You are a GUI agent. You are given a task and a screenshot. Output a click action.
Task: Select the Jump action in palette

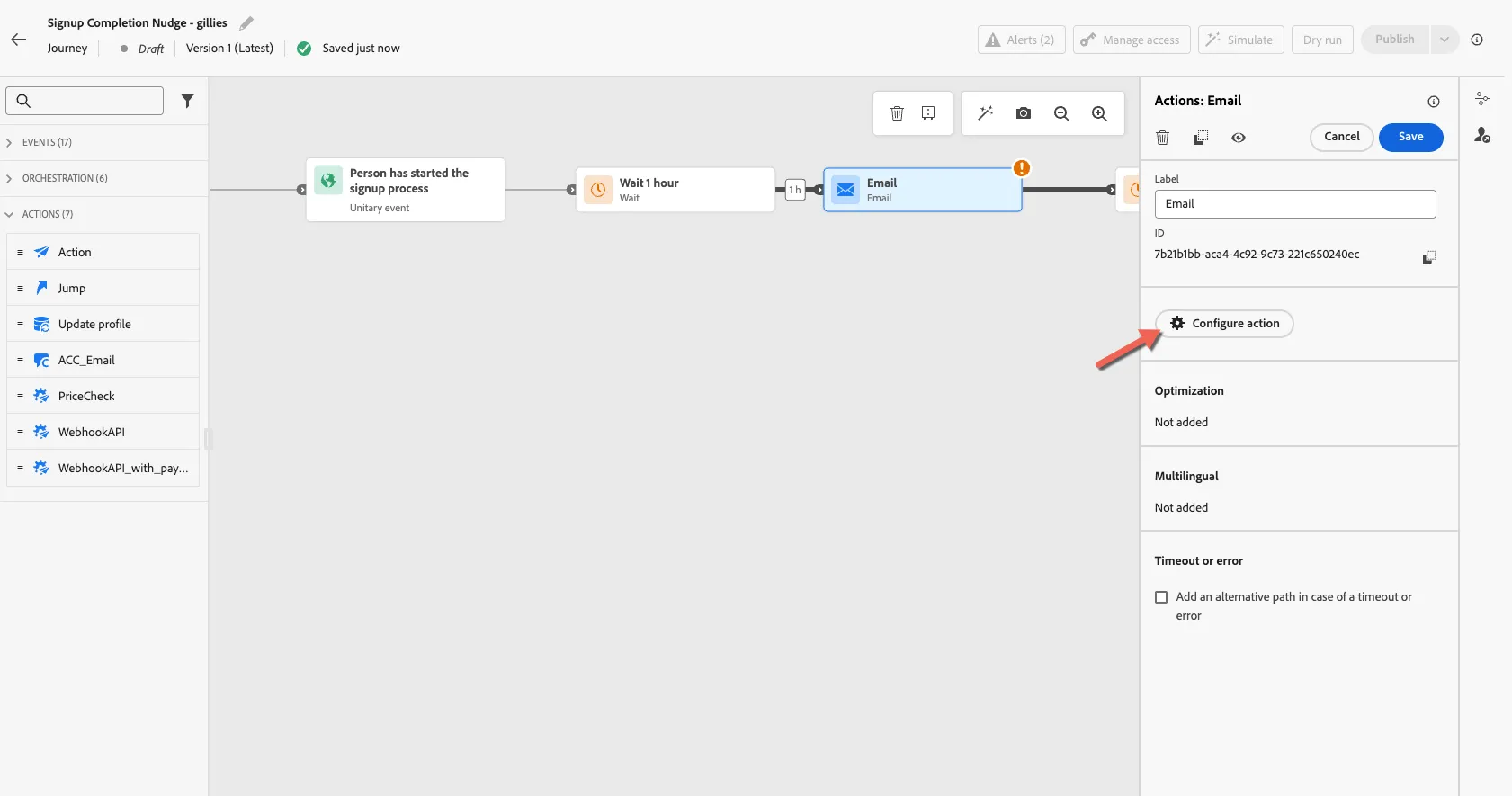[103, 288]
